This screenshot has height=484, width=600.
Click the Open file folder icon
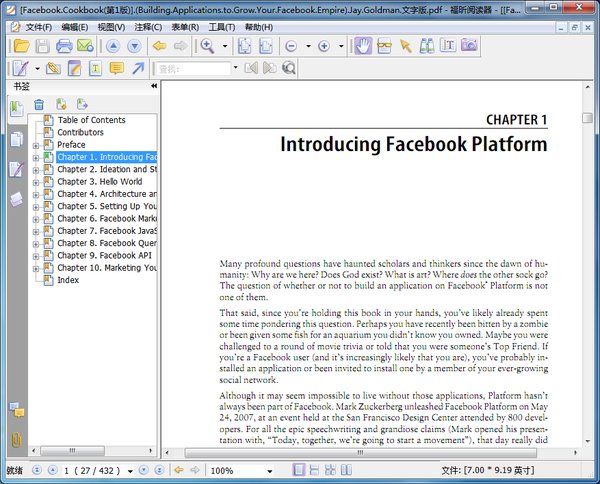point(21,46)
